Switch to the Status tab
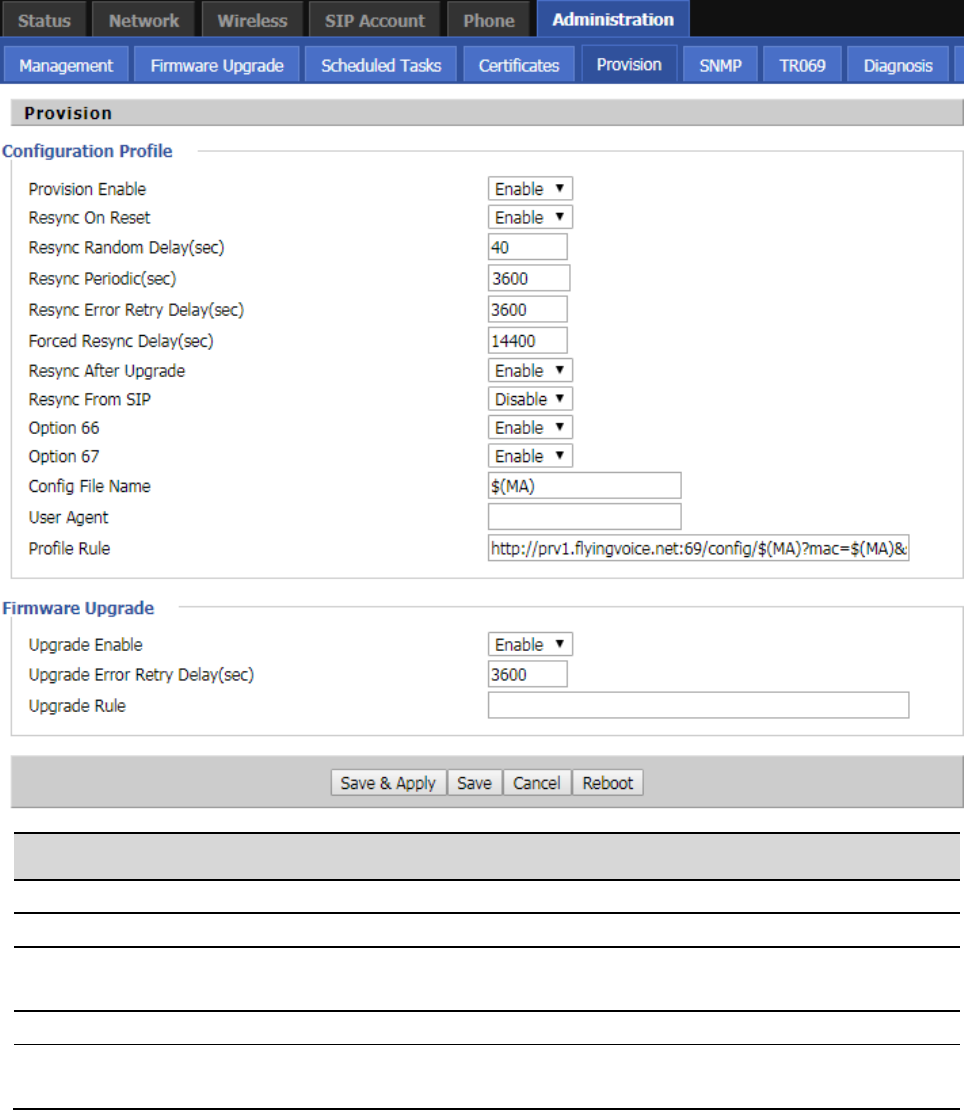964x1110 pixels. tap(45, 20)
